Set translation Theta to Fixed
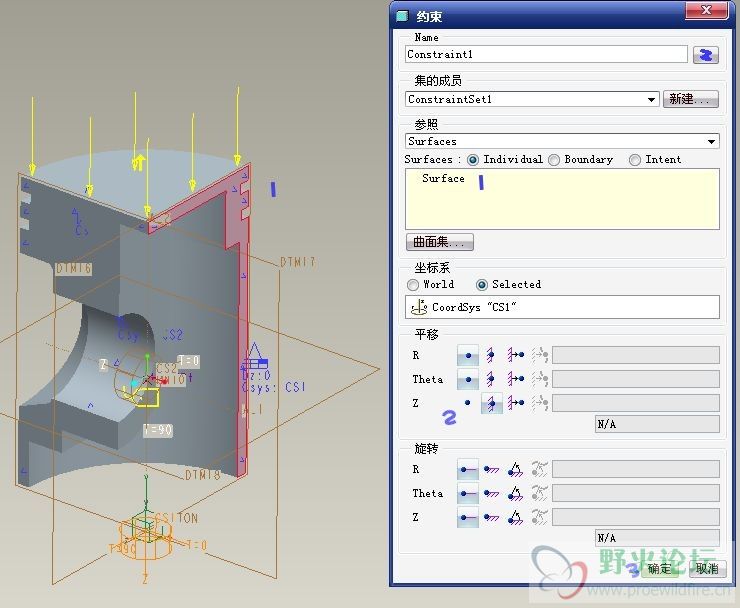This screenshot has width=740, height=608. (491, 379)
